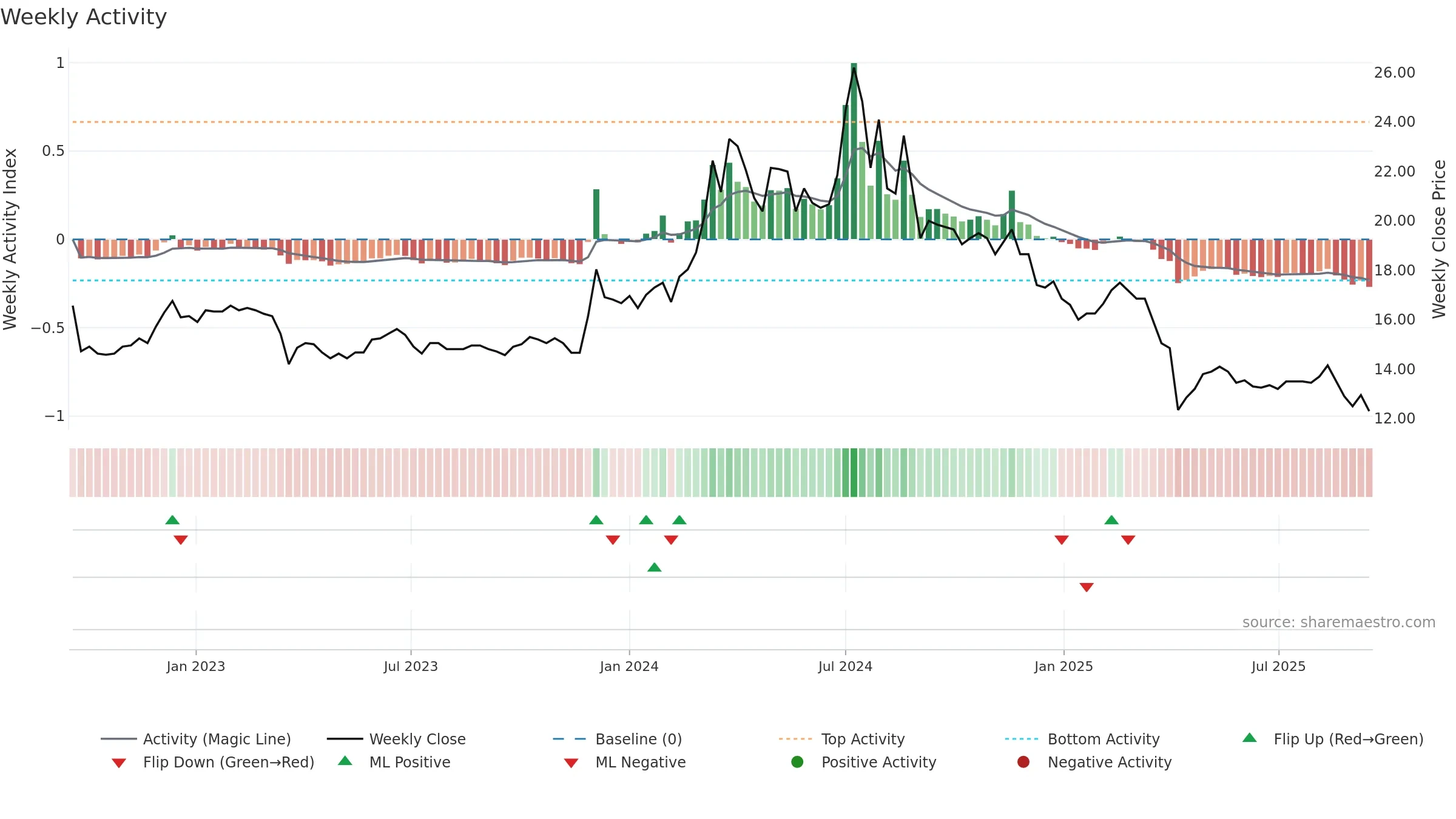The width and height of the screenshot is (1456, 819).
Task: Select the Jul 2024 axis label
Action: click(x=845, y=666)
